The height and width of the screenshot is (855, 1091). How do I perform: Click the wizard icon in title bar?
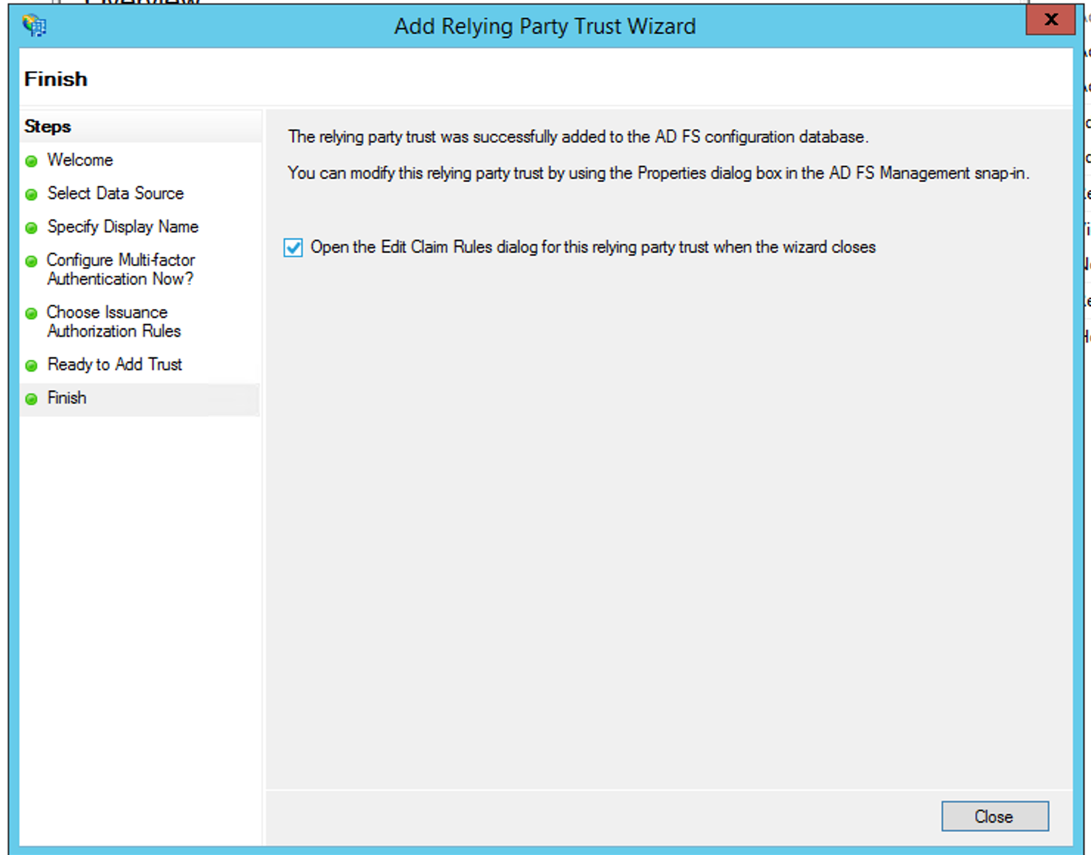[34, 26]
